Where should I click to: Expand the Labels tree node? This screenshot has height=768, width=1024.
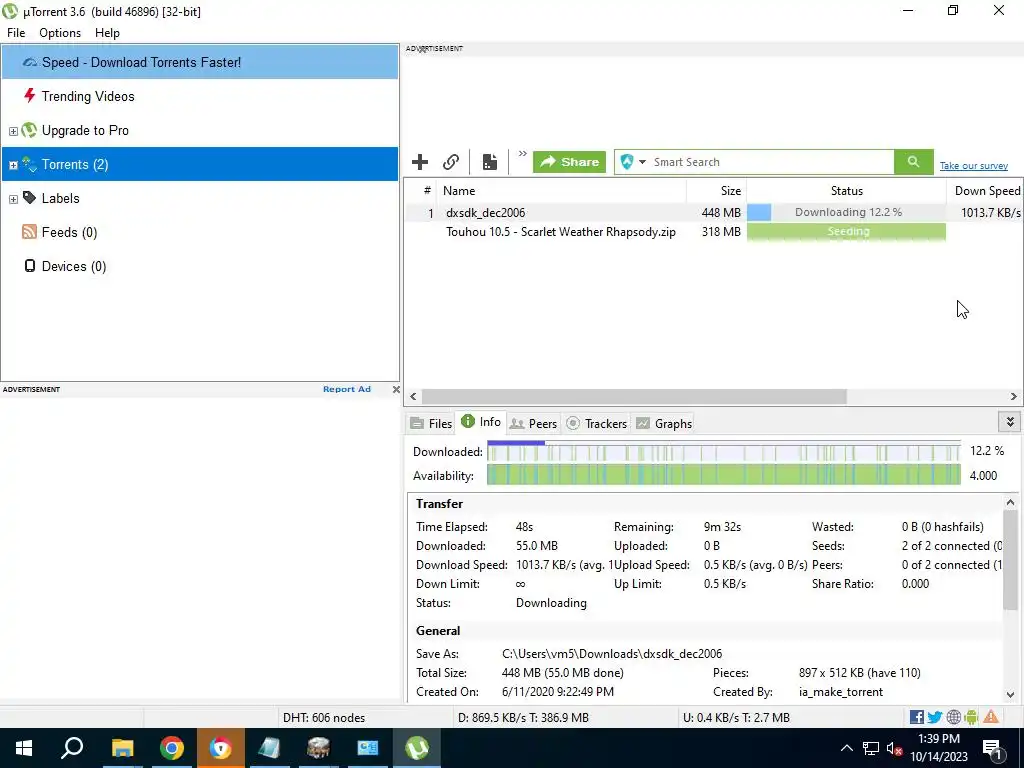13,199
